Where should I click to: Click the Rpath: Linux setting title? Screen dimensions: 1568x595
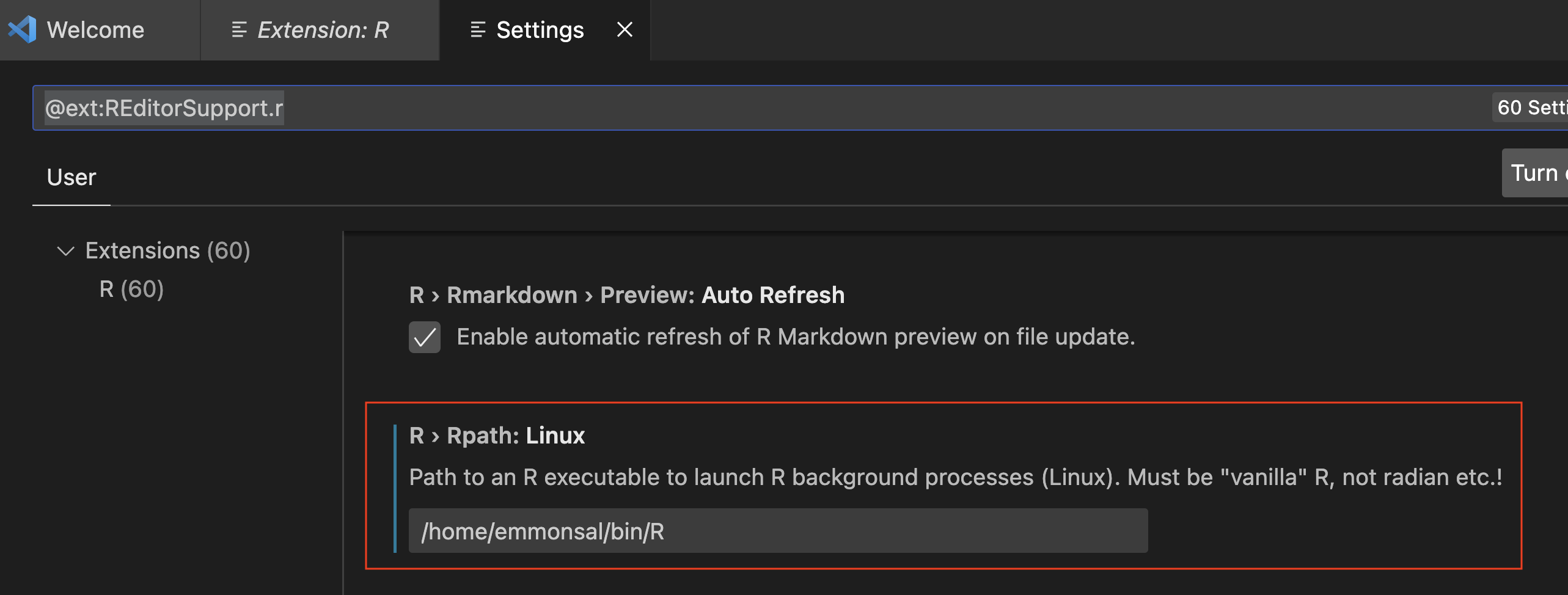tap(497, 436)
